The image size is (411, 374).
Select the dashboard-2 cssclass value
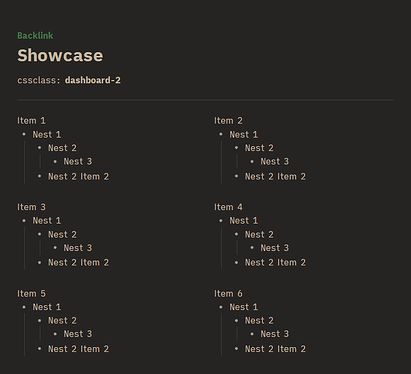pos(93,80)
